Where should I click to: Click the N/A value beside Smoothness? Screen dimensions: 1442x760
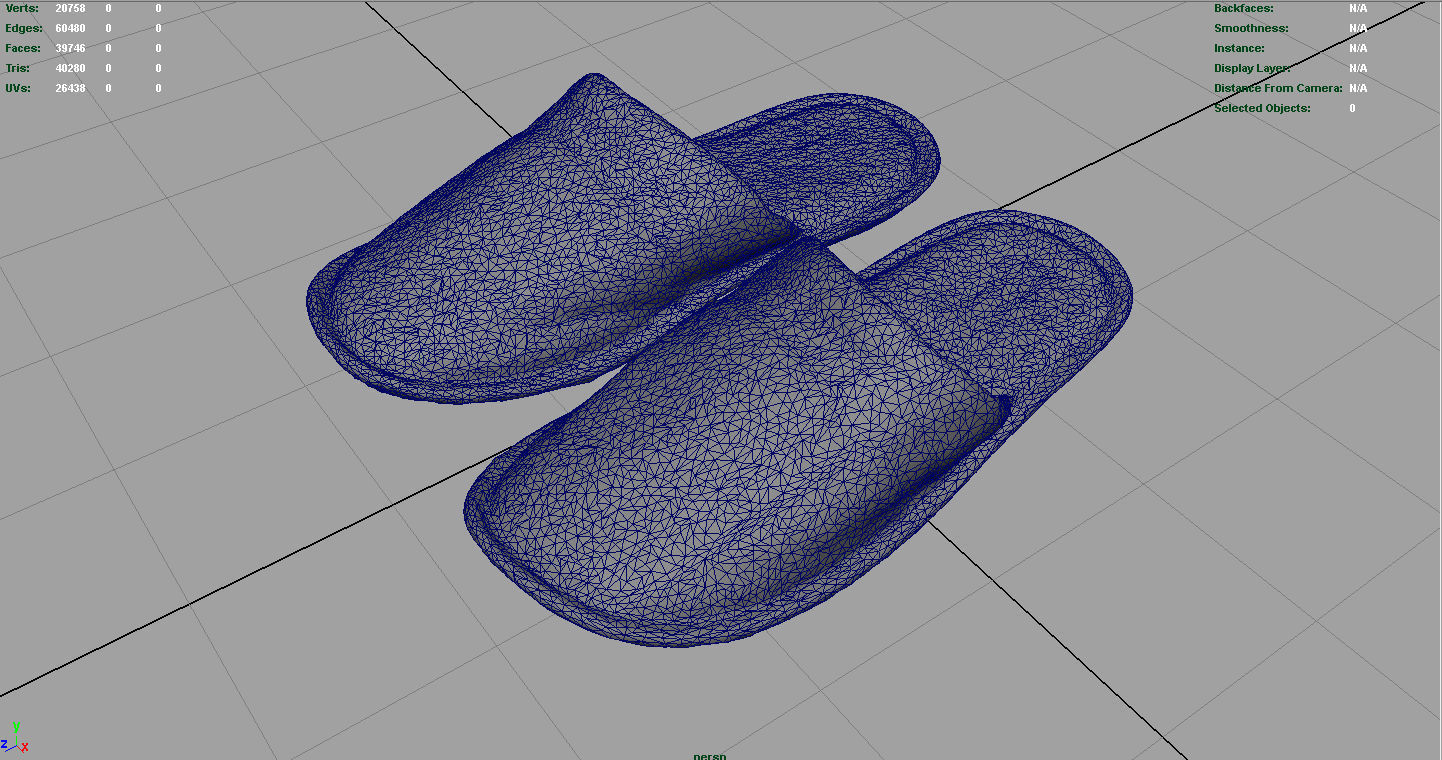(x=1358, y=28)
